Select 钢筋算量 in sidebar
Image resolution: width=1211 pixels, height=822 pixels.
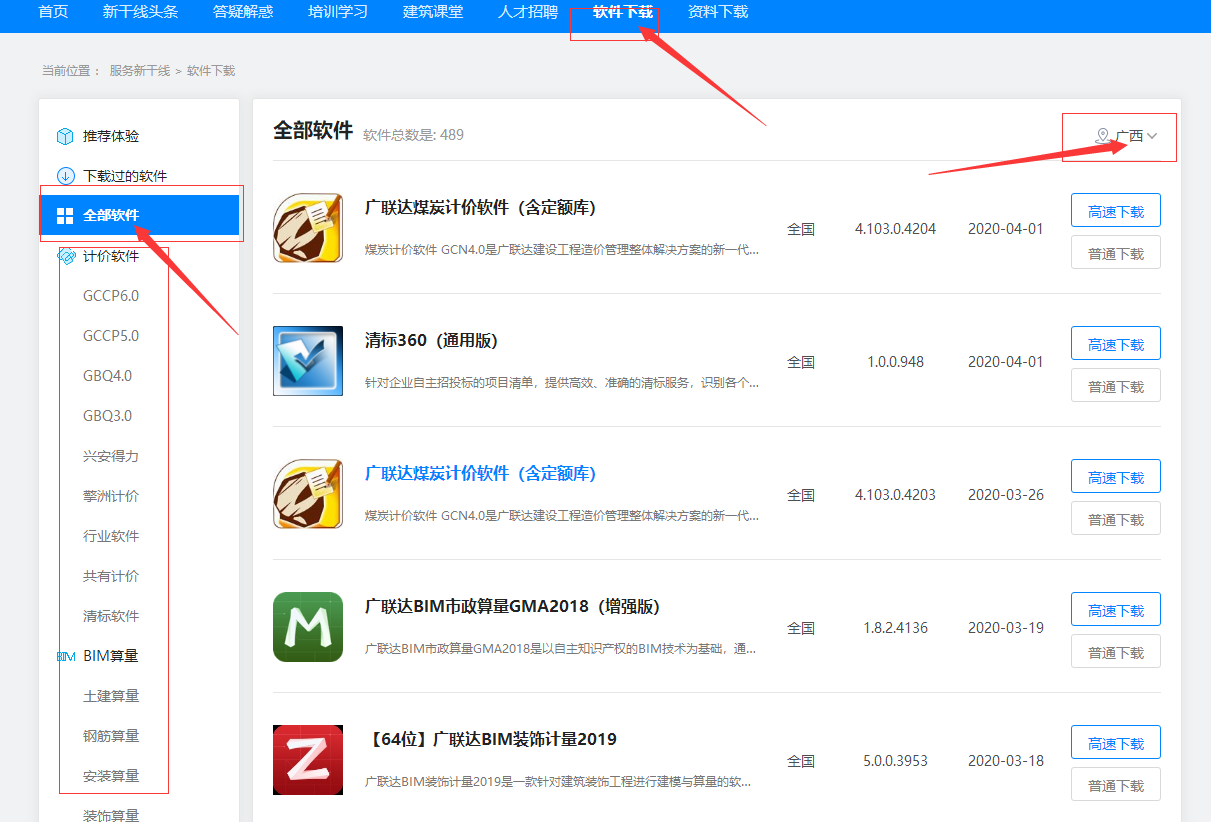point(111,736)
